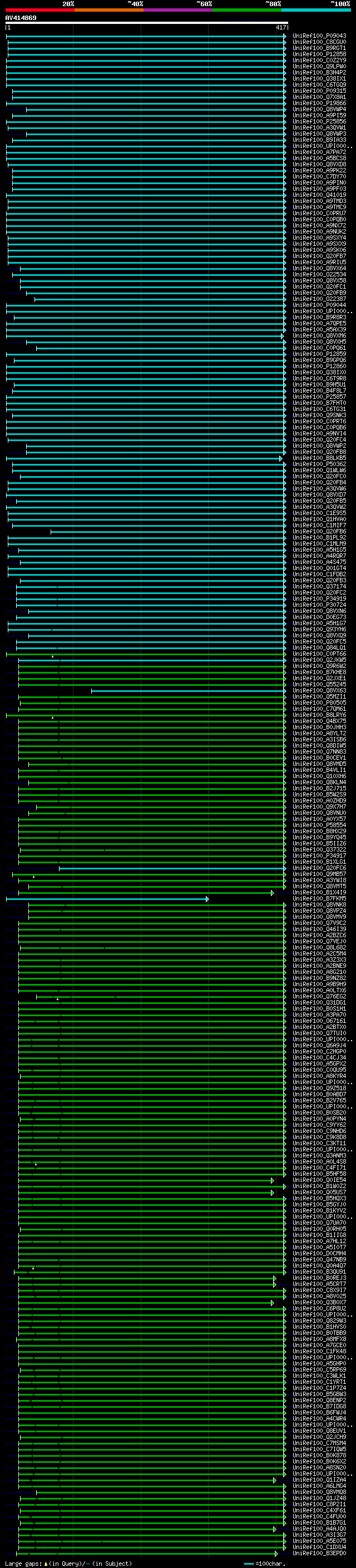Select the UniRef100_B9IA33 label
This screenshot has width=356, height=1568.
[x=319, y=140]
